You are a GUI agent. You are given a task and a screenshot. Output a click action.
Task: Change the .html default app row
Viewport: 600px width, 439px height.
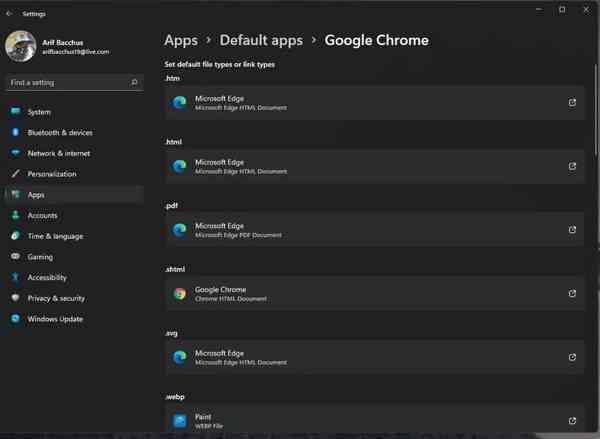[375, 166]
